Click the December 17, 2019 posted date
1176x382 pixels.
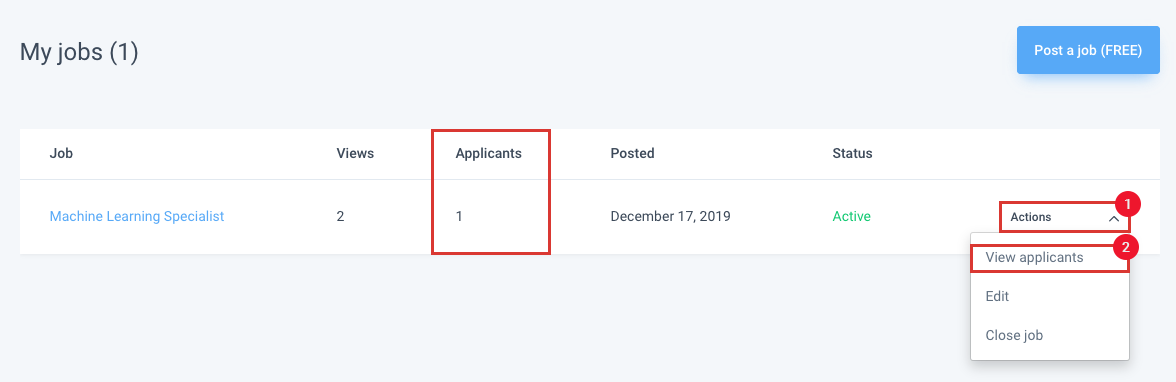pyautogui.click(x=670, y=216)
